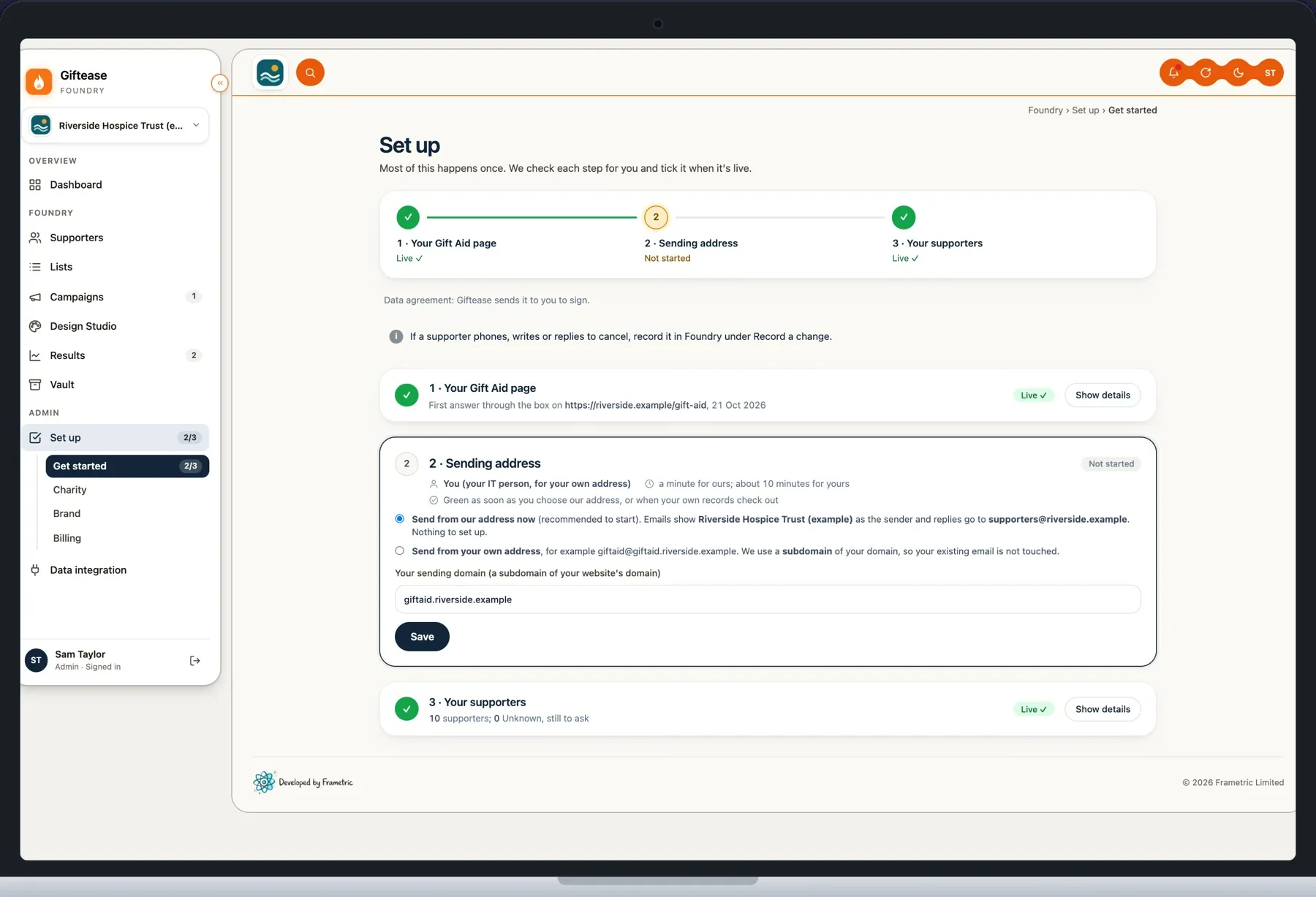Select 'Send from our address now' radio

399,519
